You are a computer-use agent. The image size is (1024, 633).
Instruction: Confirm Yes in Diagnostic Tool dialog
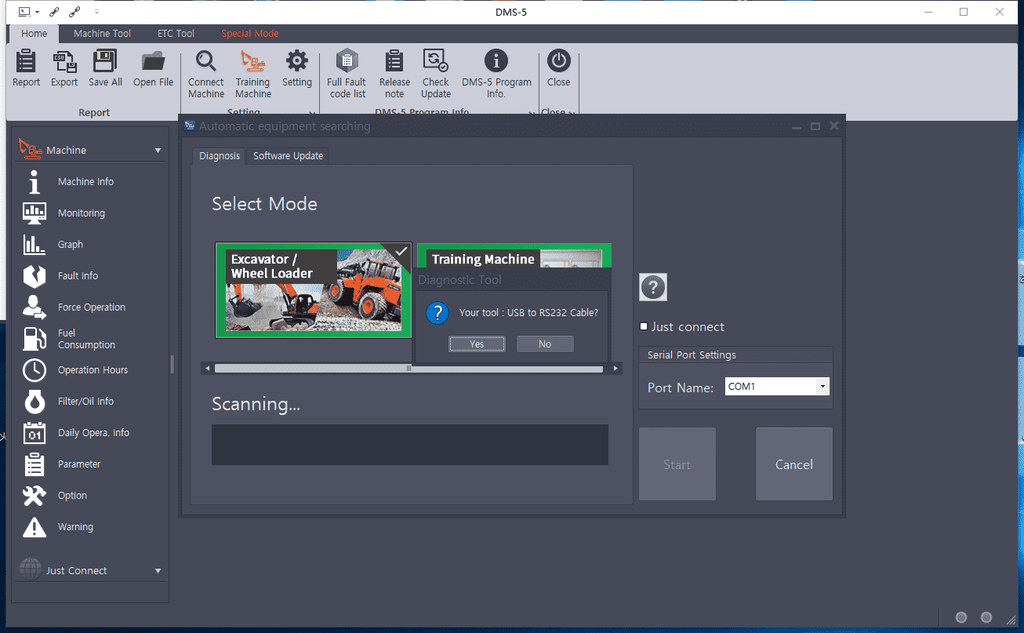coord(477,344)
